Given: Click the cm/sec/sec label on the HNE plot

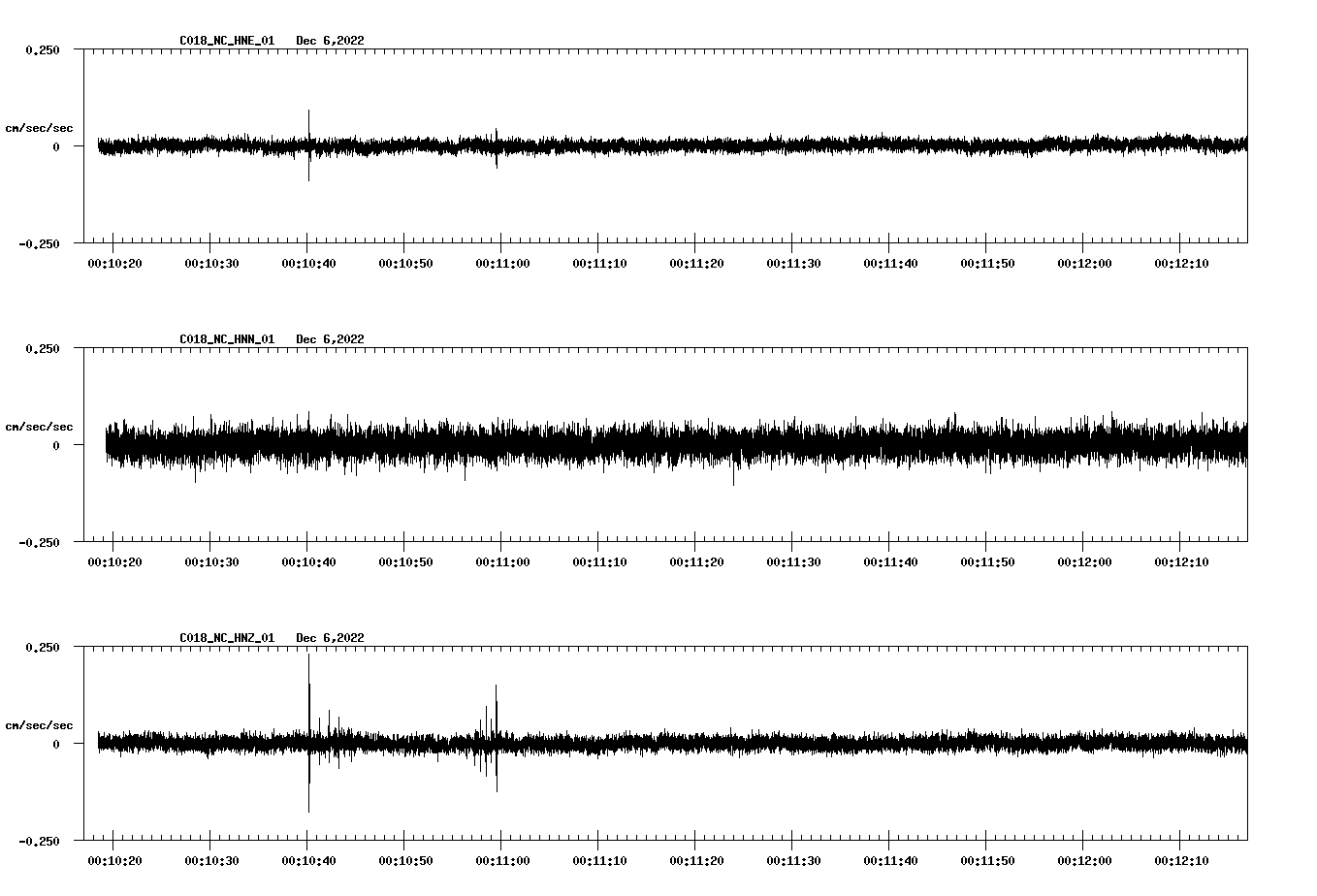Looking at the screenshot, I should pyautogui.click(x=39, y=127).
